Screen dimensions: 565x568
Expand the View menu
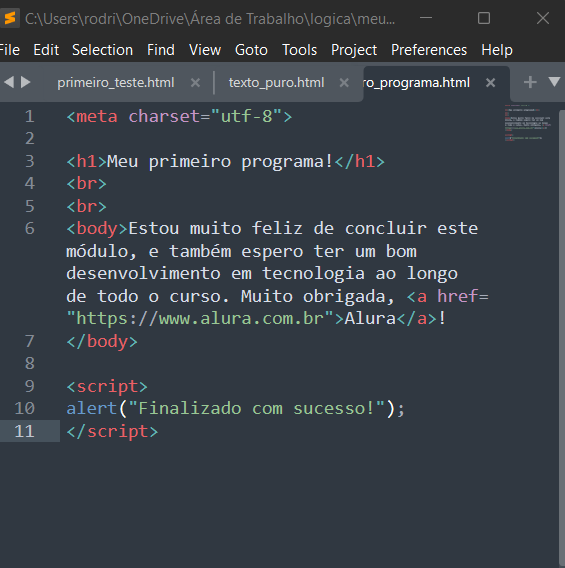click(x=205, y=50)
